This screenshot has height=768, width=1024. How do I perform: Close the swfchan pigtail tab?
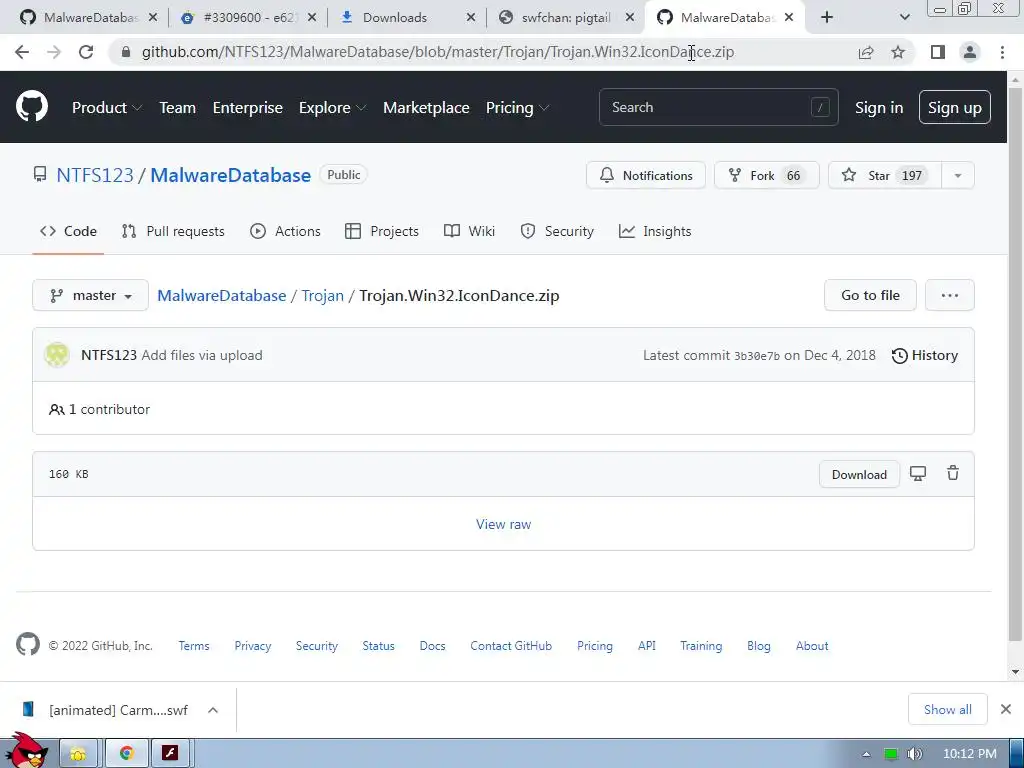tap(630, 18)
